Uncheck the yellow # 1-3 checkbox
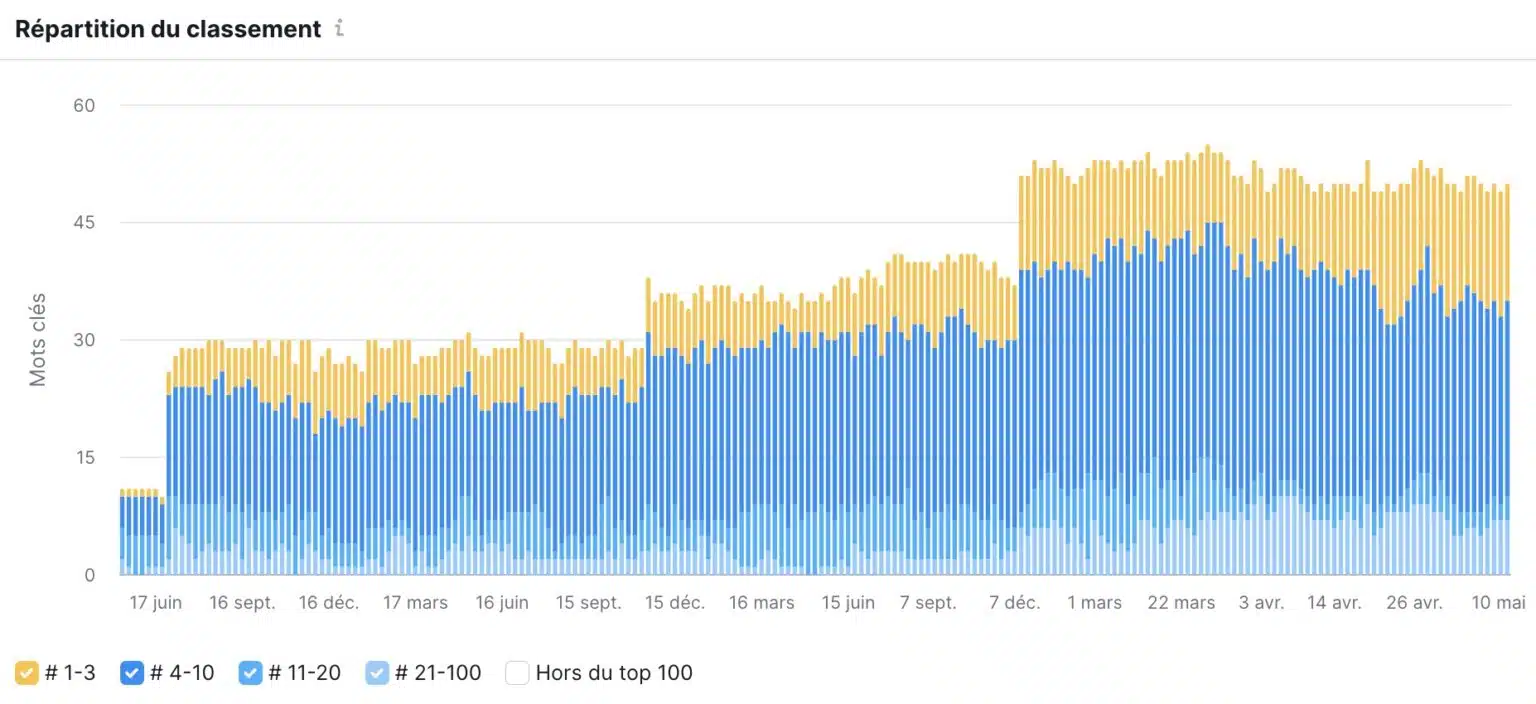 27,673
